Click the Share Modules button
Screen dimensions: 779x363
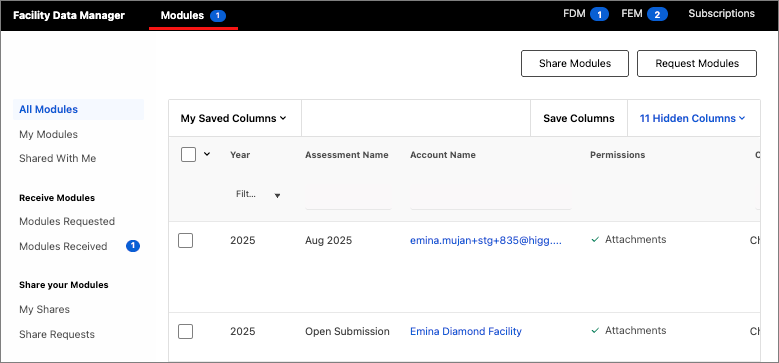coord(575,64)
